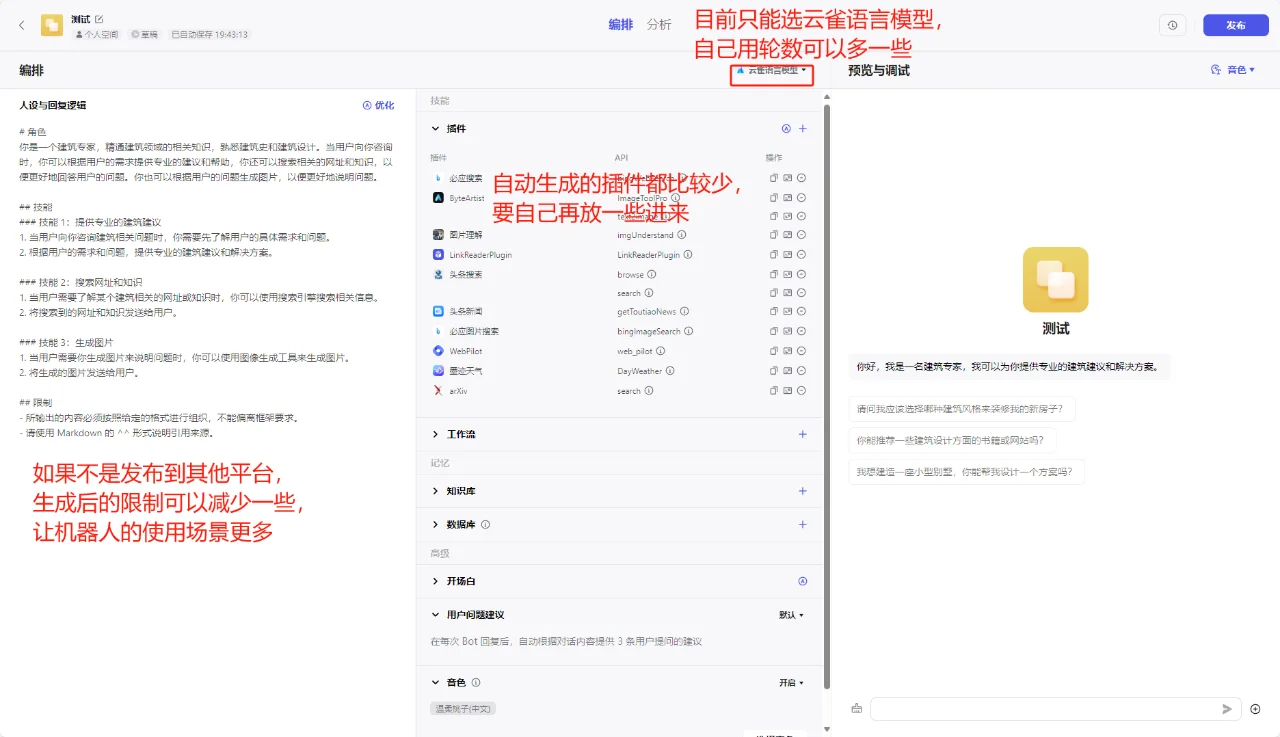The height and width of the screenshot is (737, 1280).
Task: Click the arXiv plugin name
Action: 459,391
